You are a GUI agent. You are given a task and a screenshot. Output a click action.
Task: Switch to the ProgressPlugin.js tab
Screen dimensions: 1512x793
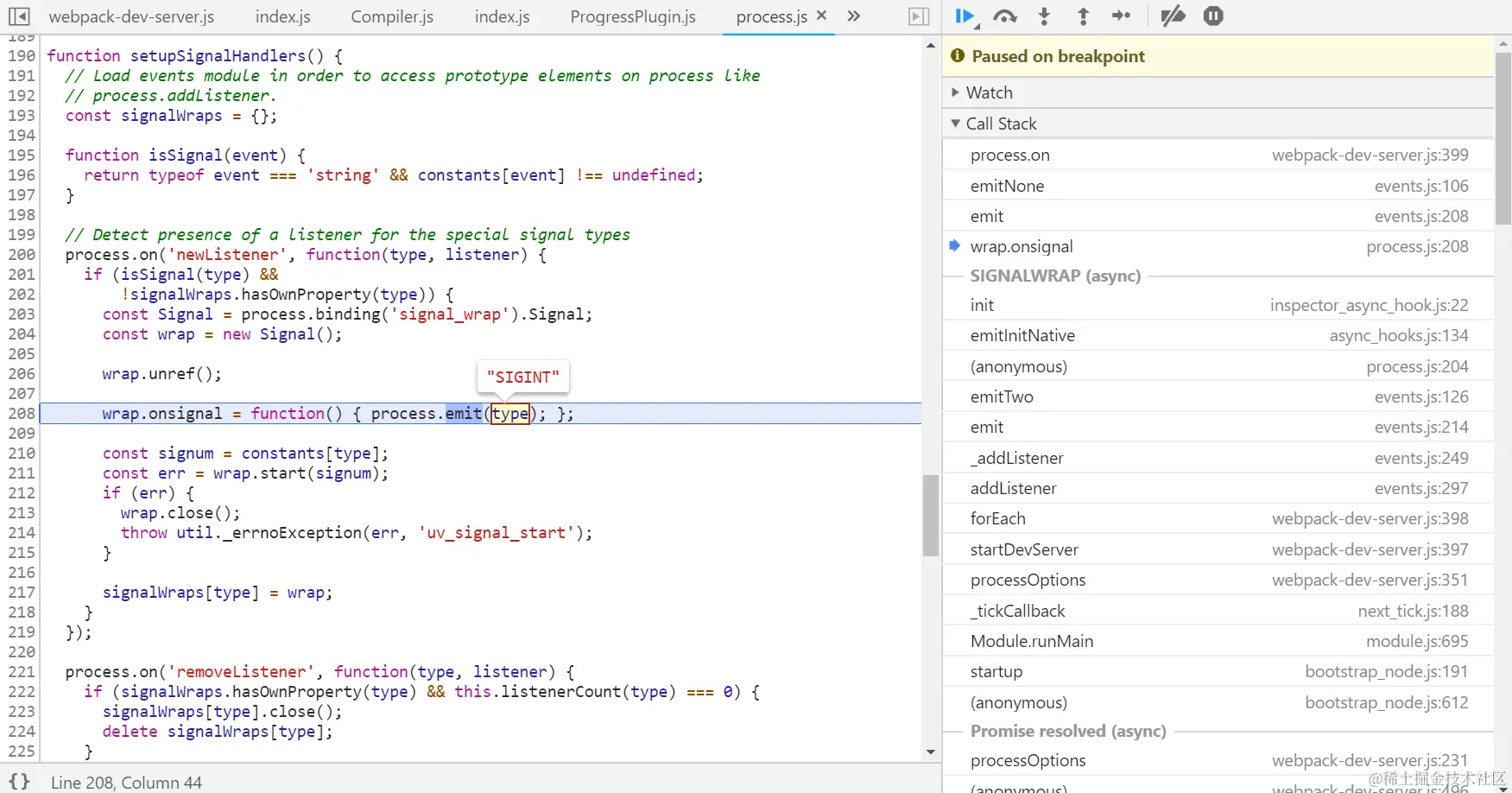point(633,16)
